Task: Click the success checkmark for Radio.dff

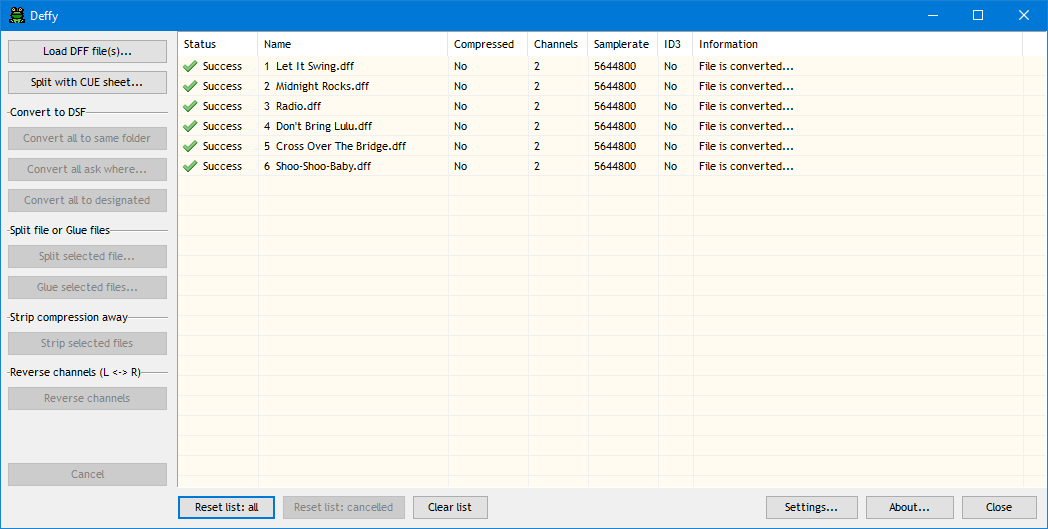Action: tap(190, 106)
